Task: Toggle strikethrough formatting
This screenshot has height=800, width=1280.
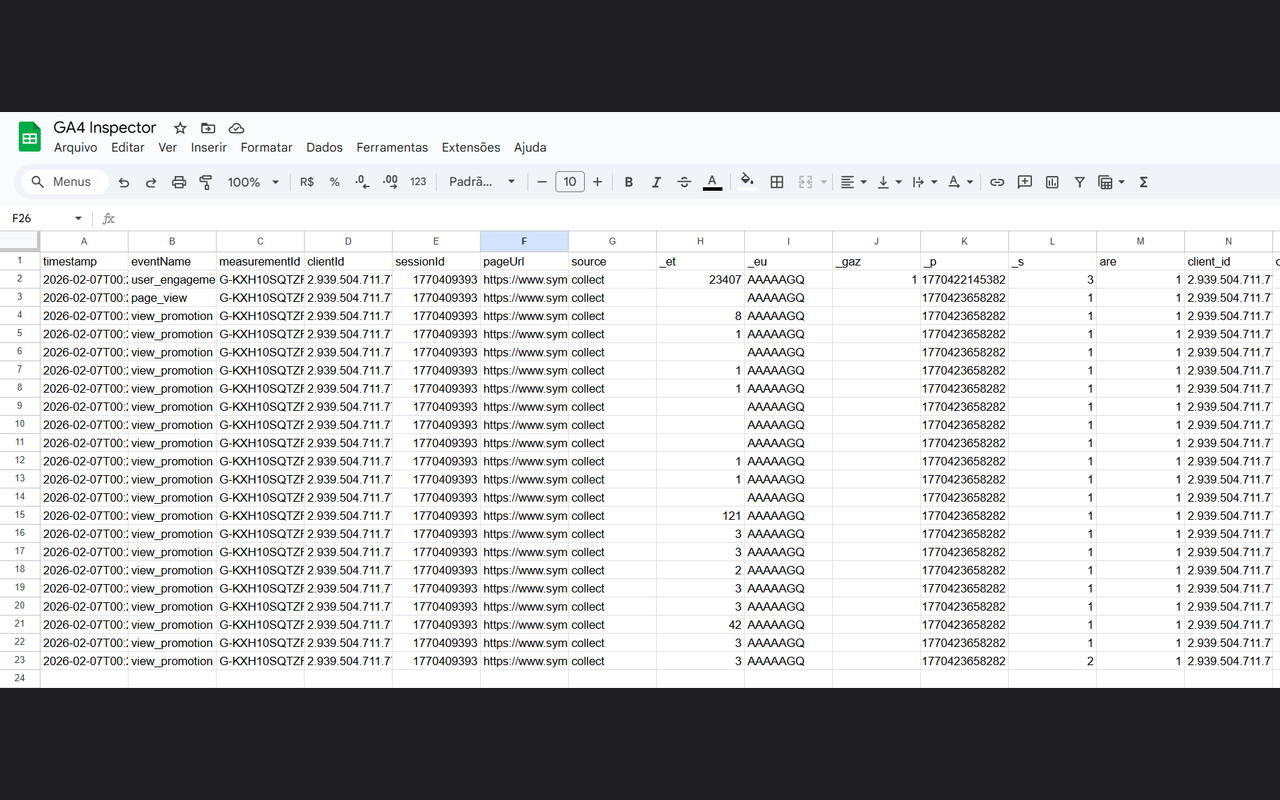Action: click(x=684, y=182)
